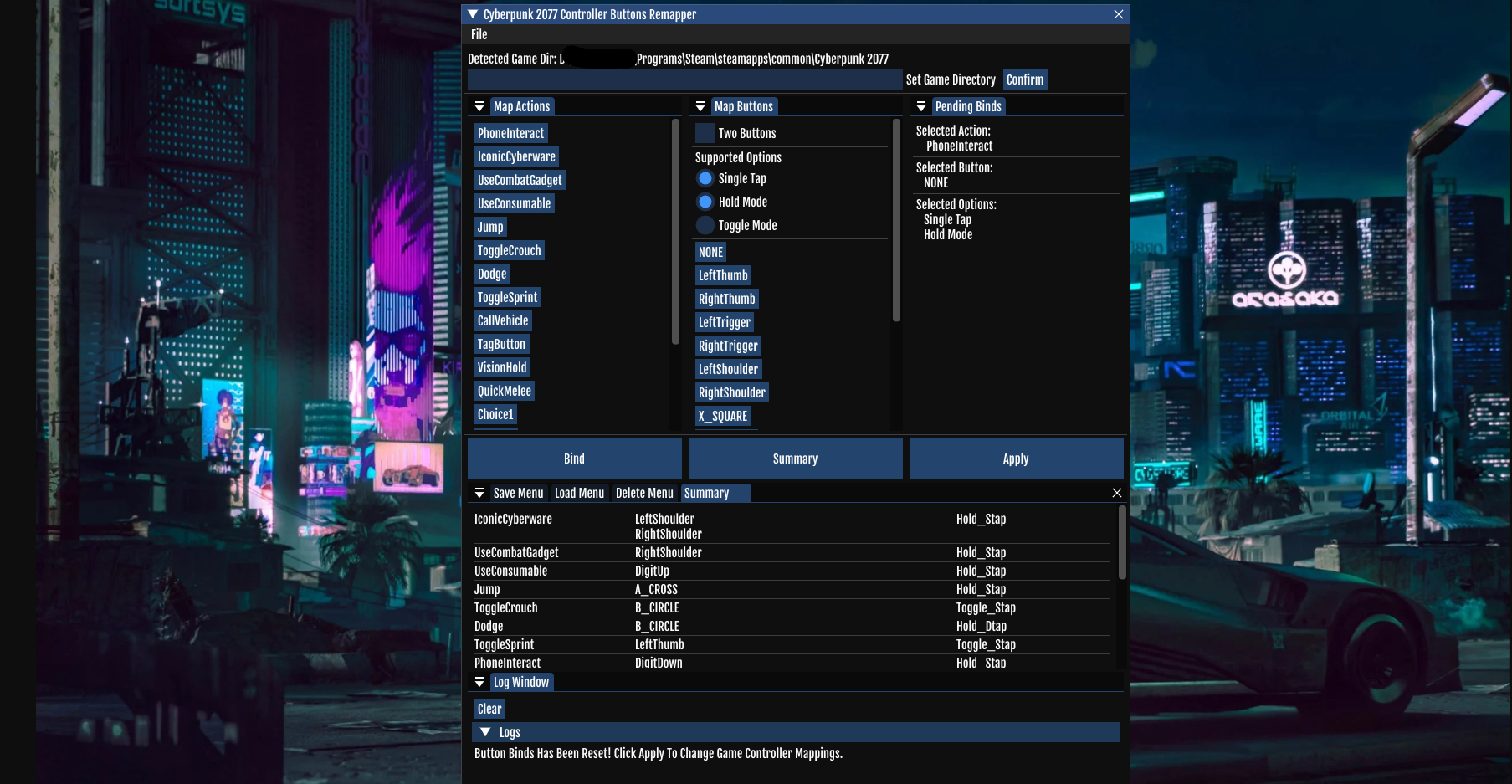Click the Apply button
This screenshot has height=784, width=1512.
[x=1016, y=459]
